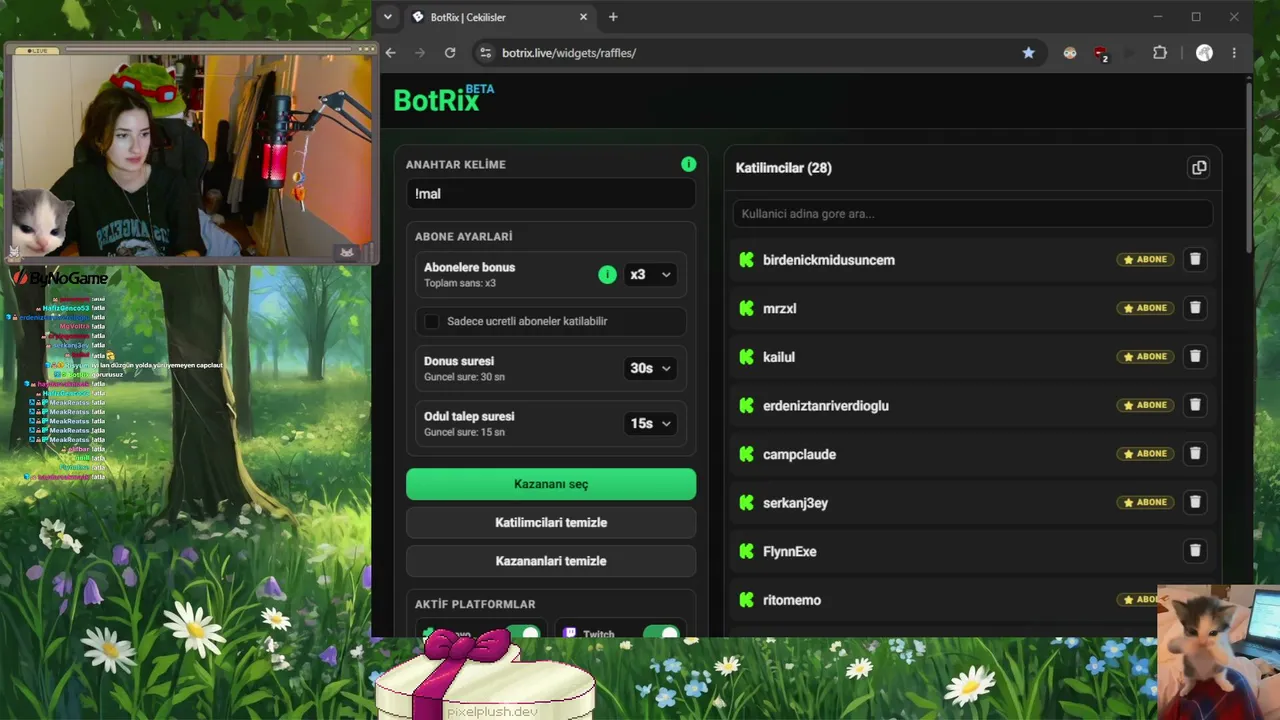1280x720 pixels.
Task: Select the username birdenickmidusuncem
Action: tap(829, 260)
